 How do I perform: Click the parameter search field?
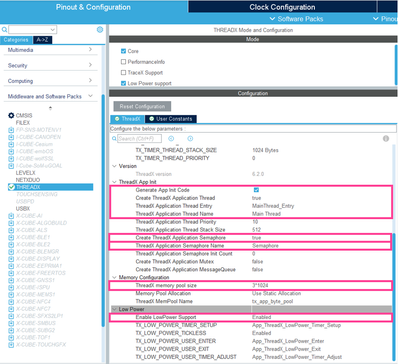[x=139, y=138]
